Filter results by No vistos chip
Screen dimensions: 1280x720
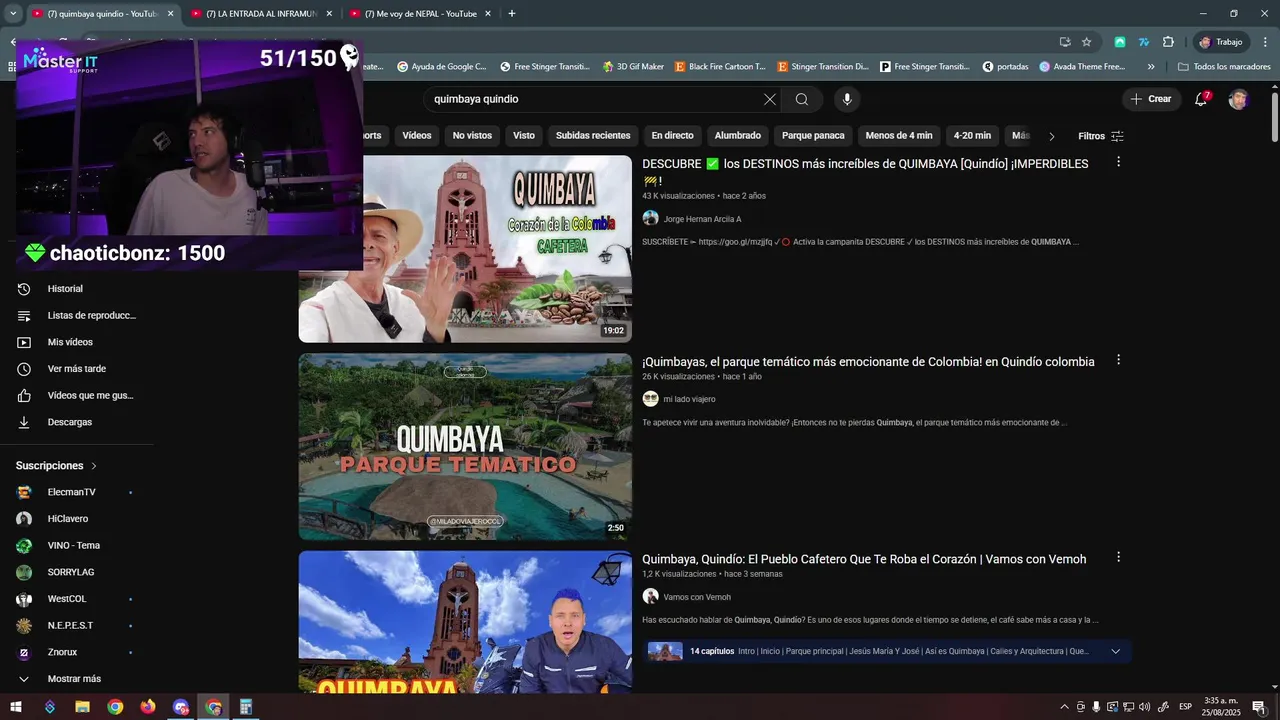pyautogui.click(x=472, y=136)
